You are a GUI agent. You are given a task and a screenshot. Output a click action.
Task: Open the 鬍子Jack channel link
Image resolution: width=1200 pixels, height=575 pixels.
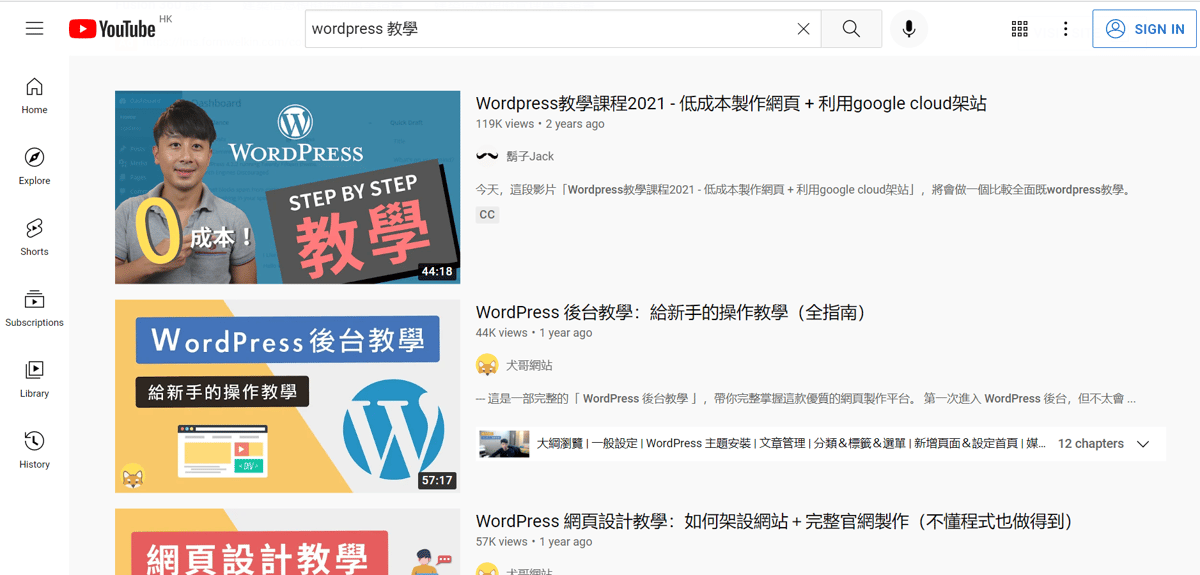pyautogui.click(x=529, y=156)
